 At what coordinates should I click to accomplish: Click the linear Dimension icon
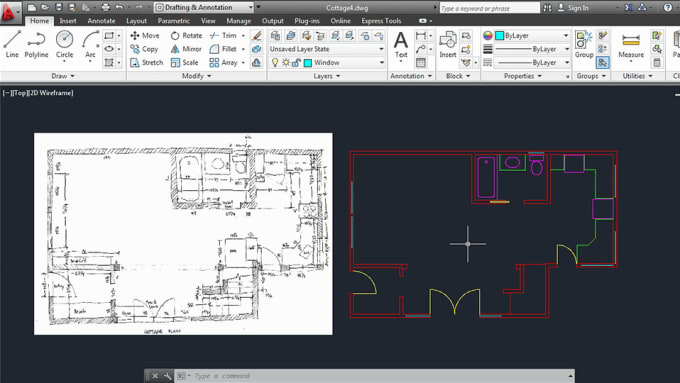click(420, 36)
